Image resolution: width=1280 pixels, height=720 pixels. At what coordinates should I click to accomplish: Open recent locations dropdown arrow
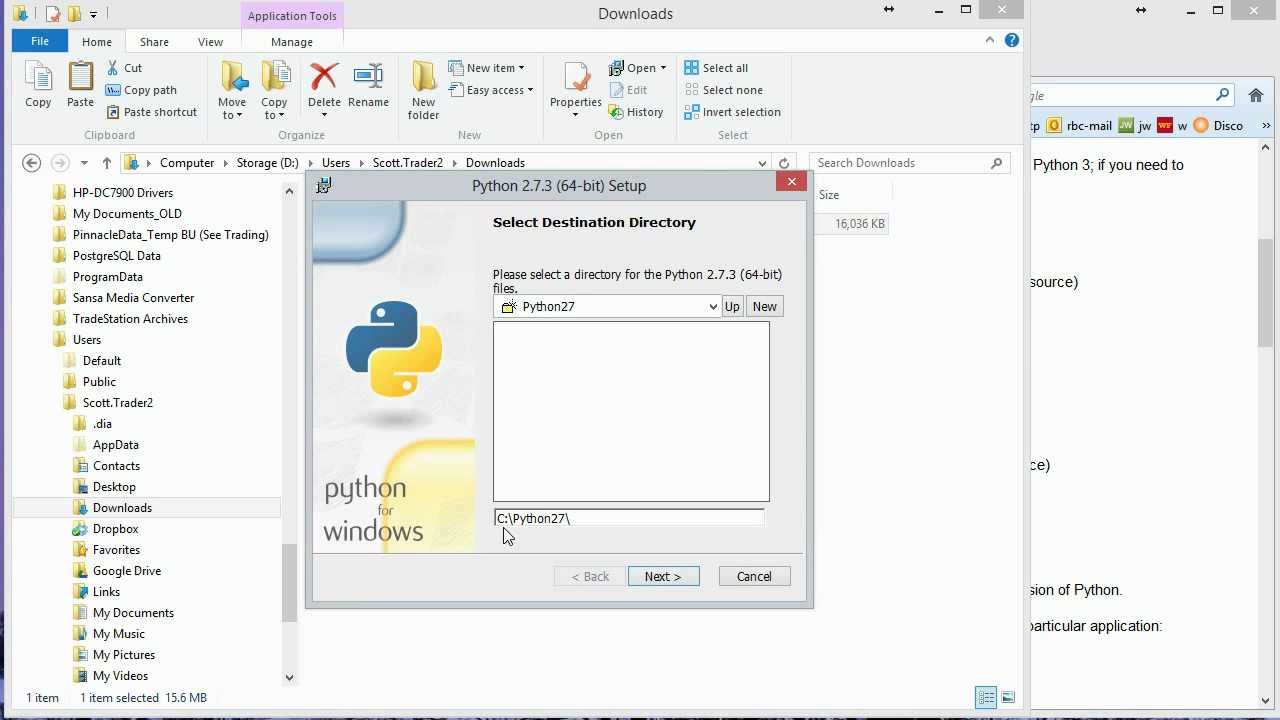tap(84, 163)
